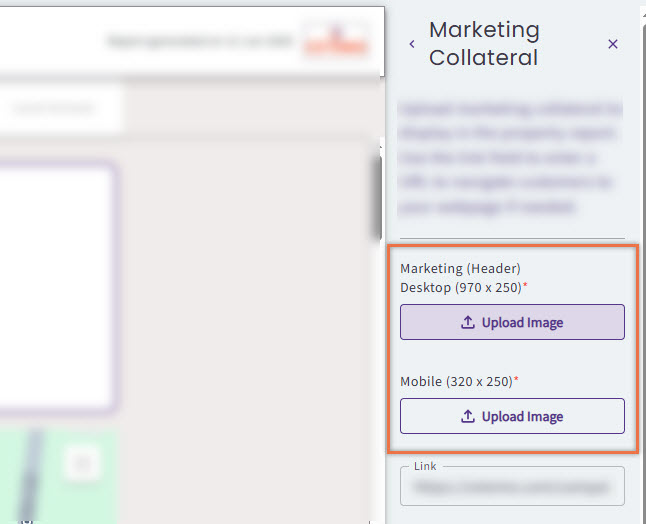
Task: Click the "Marketing (Header)" label
Action: [460, 269]
